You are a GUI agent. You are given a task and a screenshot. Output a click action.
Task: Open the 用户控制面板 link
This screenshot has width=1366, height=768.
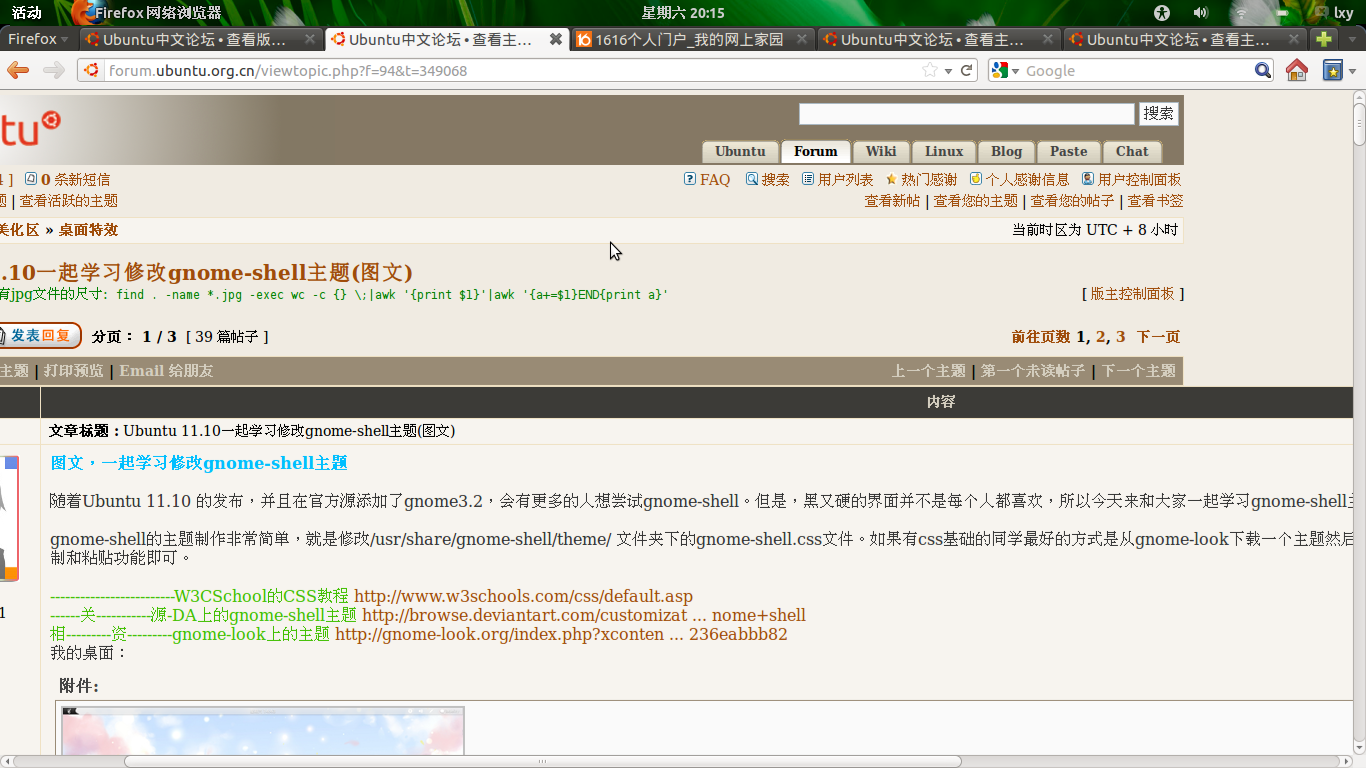[1139, 180]
